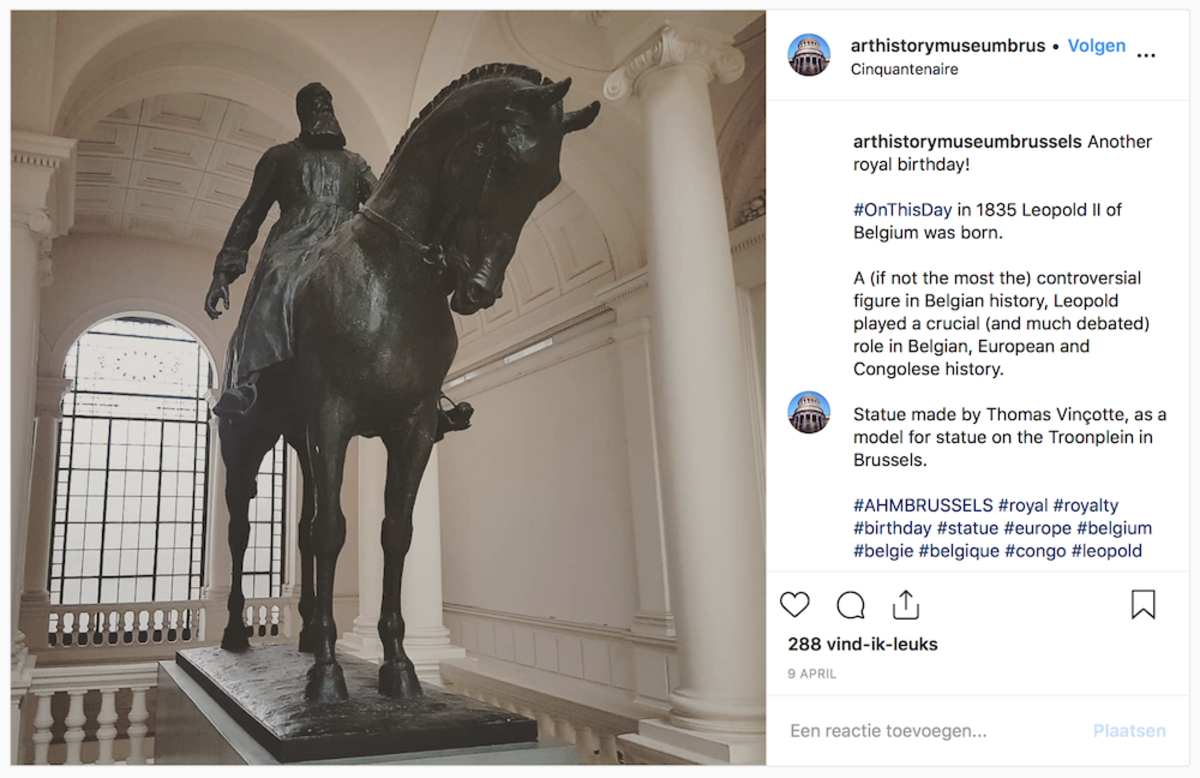1200x778 pixels.
Task: View the 288 vind-ik-leuks list
Action: point(863,644)
